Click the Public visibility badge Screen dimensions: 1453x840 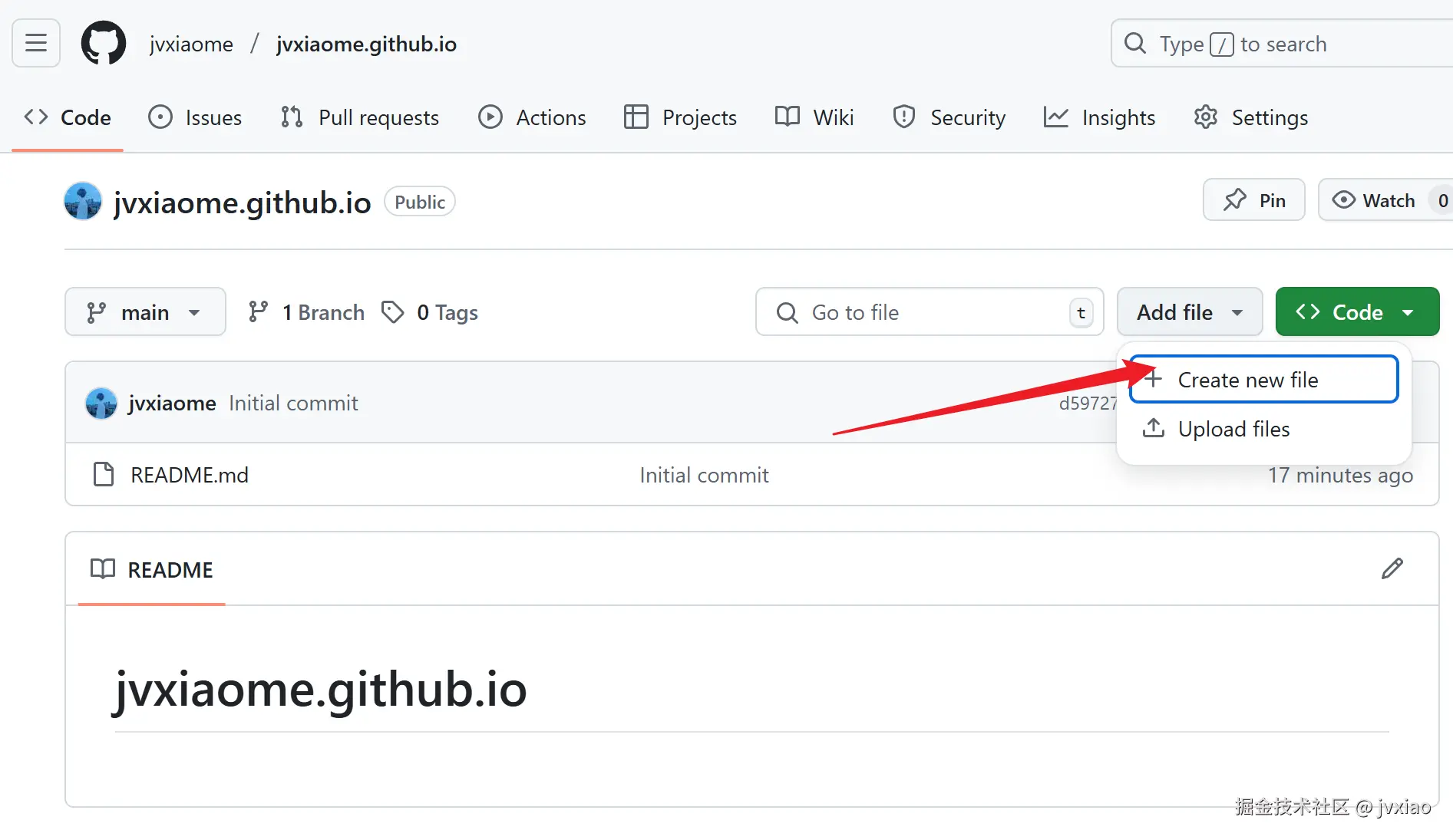coord(420,202)
